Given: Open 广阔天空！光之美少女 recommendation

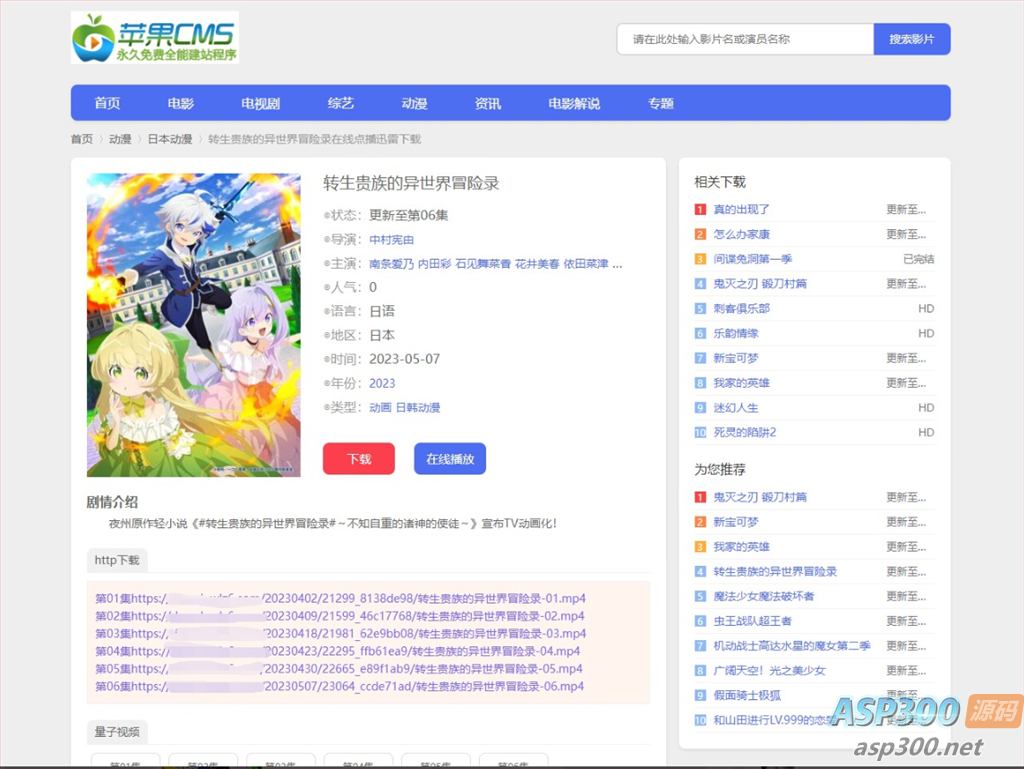Looking at the screenshot, I should coord(769,670).
